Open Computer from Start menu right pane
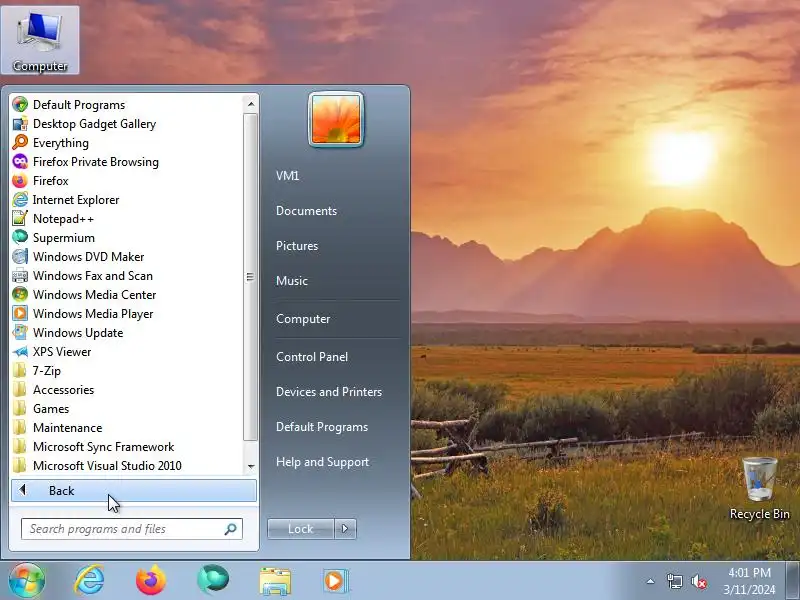This screenshot has width=800, height=600. tap(303, 319)
